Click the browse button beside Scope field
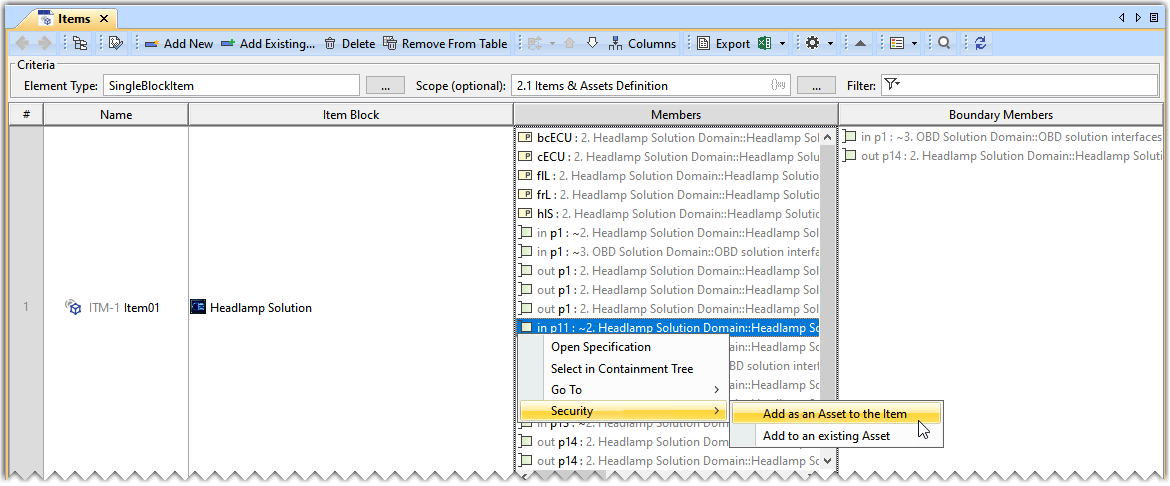This screenshot has width=1170, height=486. click(816, 86)
